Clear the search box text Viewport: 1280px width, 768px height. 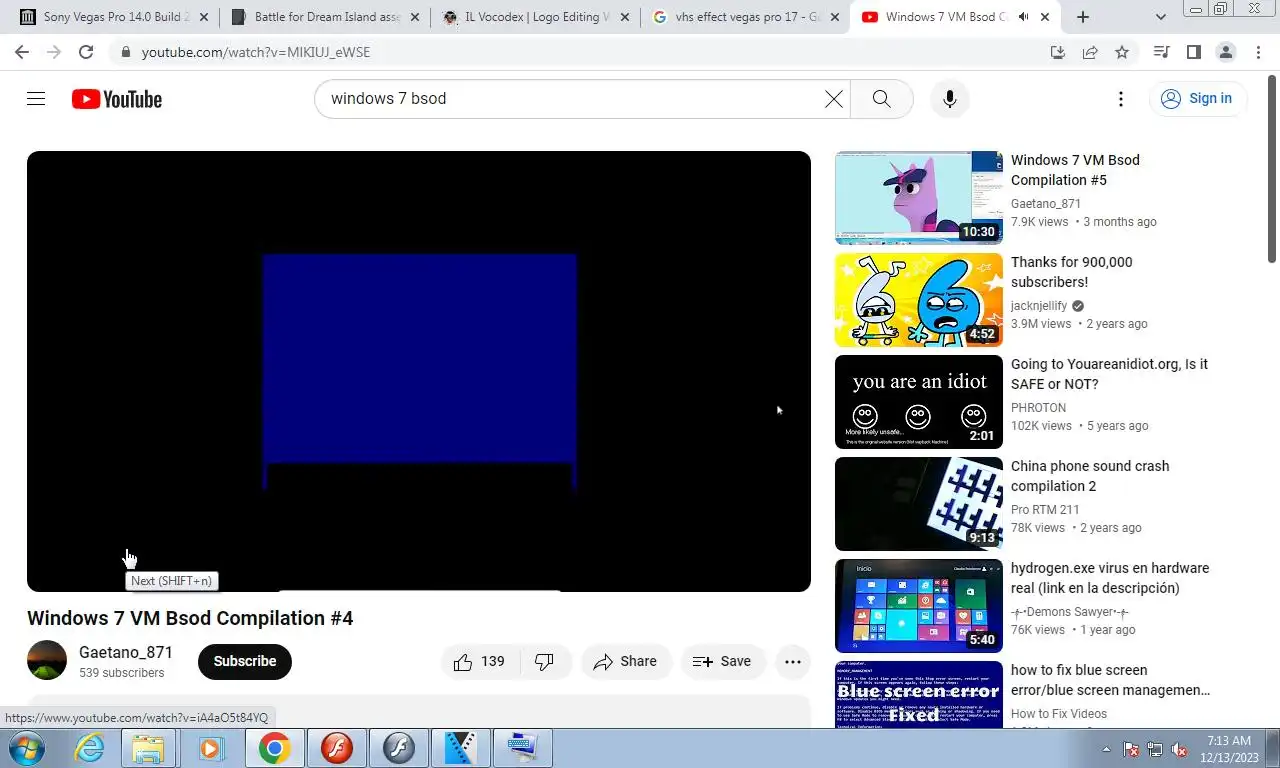click(834, 98)
